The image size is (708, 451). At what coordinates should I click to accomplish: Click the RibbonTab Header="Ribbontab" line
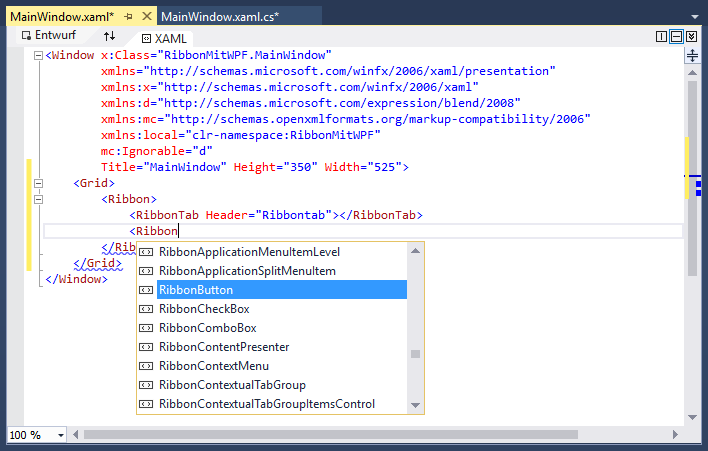coord(276,215)
